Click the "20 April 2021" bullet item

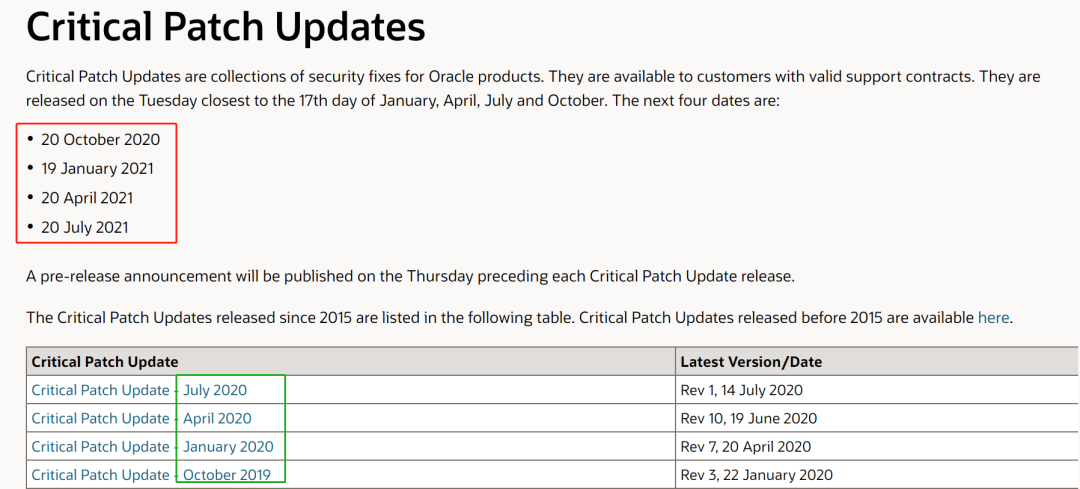click(87, 198)
